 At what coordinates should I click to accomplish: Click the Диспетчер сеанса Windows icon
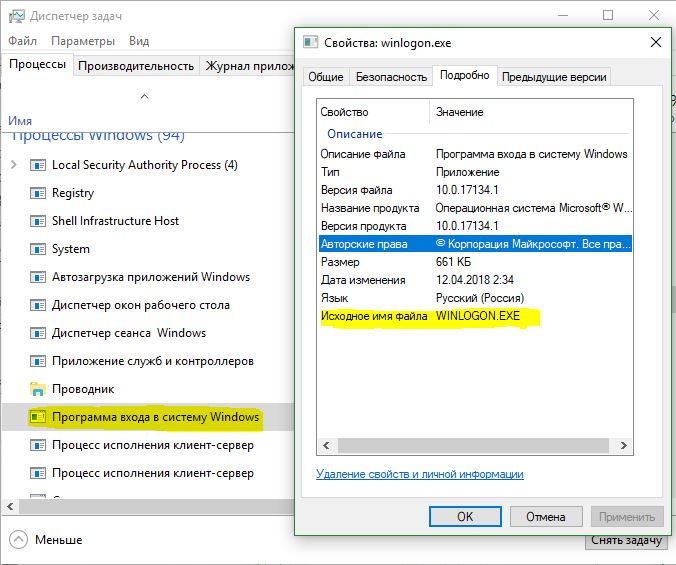coord(38,333)
